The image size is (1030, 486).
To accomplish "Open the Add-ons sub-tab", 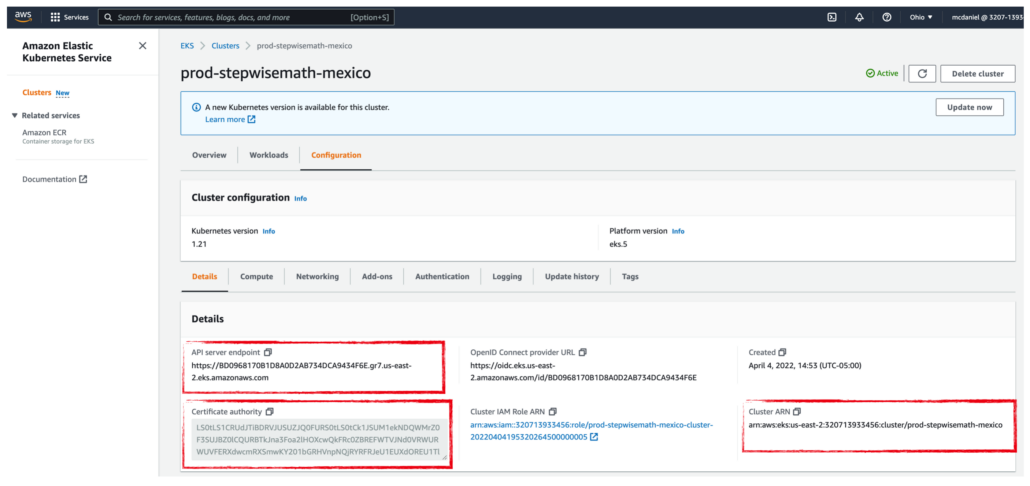I will [x=377, y=276].
